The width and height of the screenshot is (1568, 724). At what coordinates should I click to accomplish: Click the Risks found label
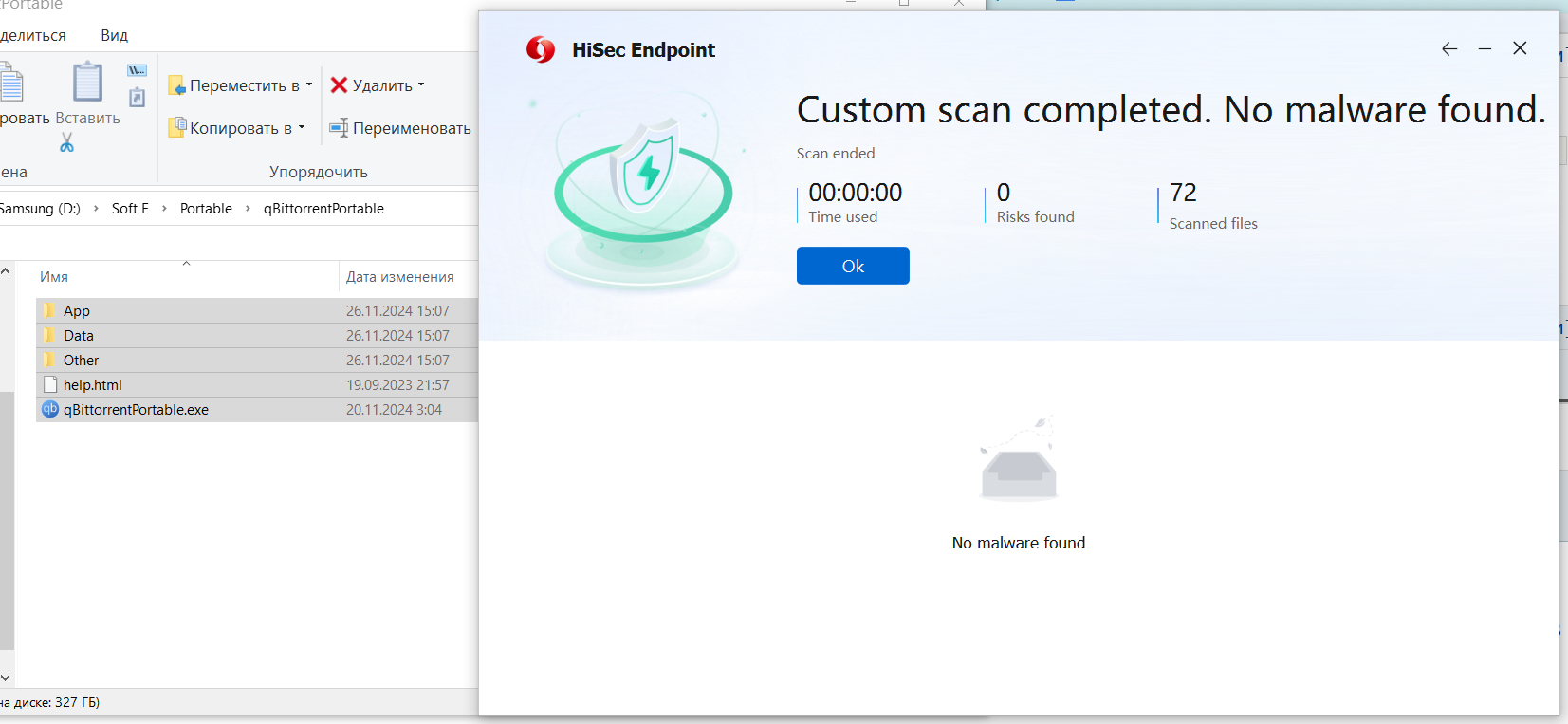pos(1036,217)
